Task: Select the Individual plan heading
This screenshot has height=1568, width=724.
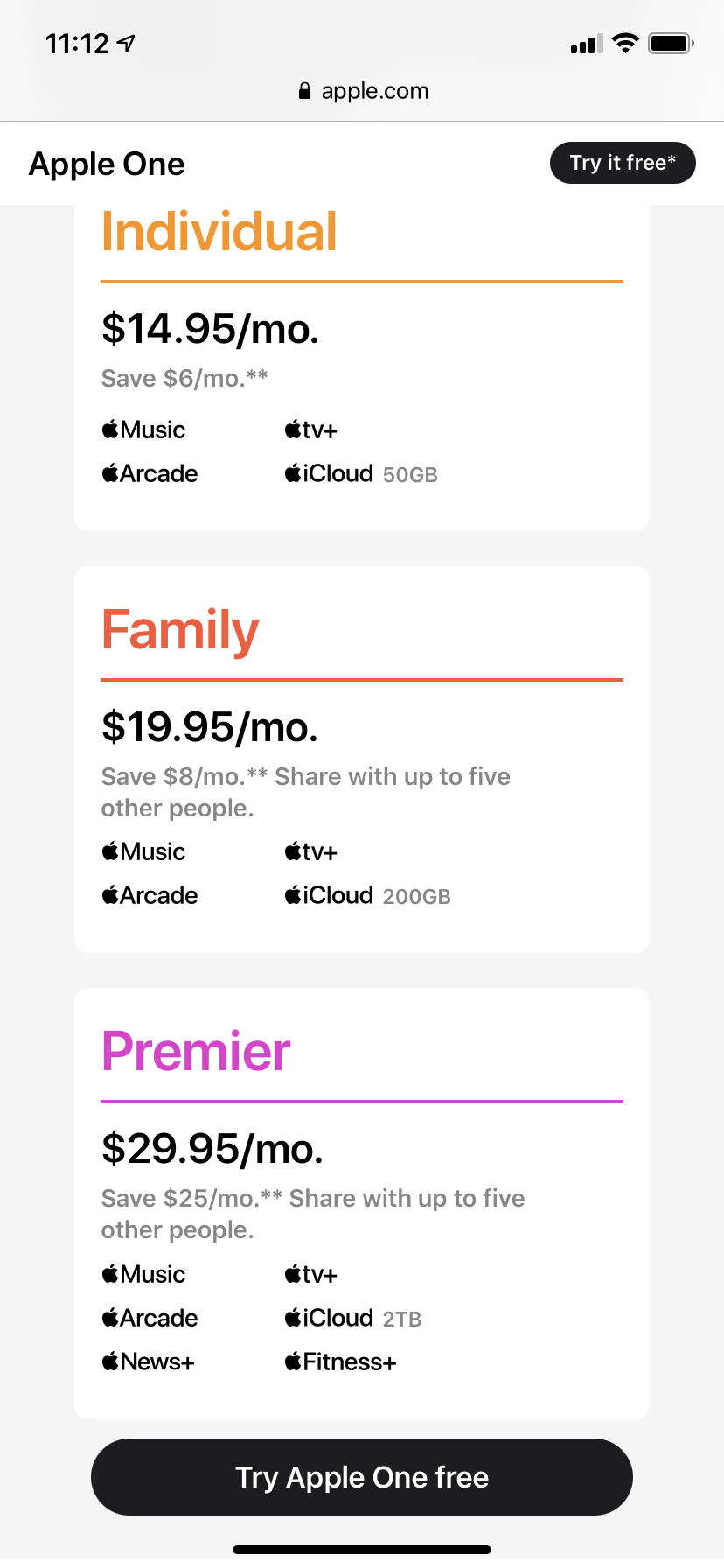Action: tap(219, 232)
